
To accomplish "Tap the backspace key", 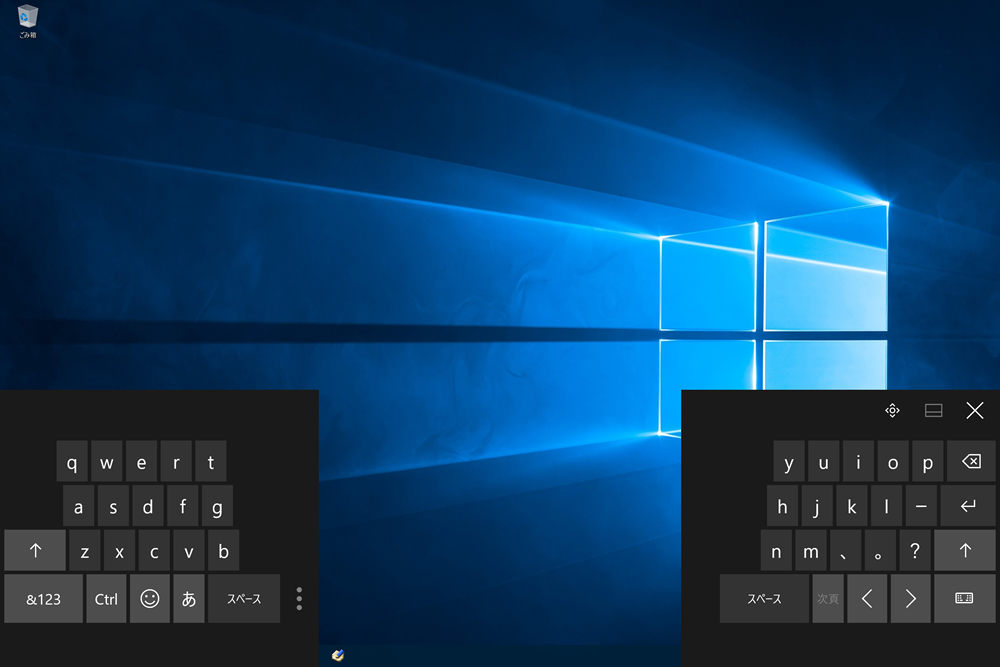I will point(971,461).
